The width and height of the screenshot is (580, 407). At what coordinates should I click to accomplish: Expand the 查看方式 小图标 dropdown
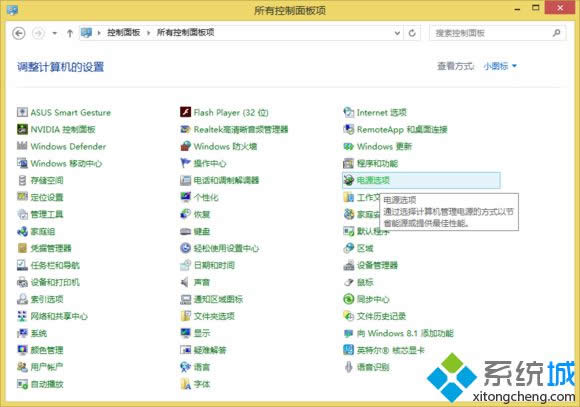[500, 66]
